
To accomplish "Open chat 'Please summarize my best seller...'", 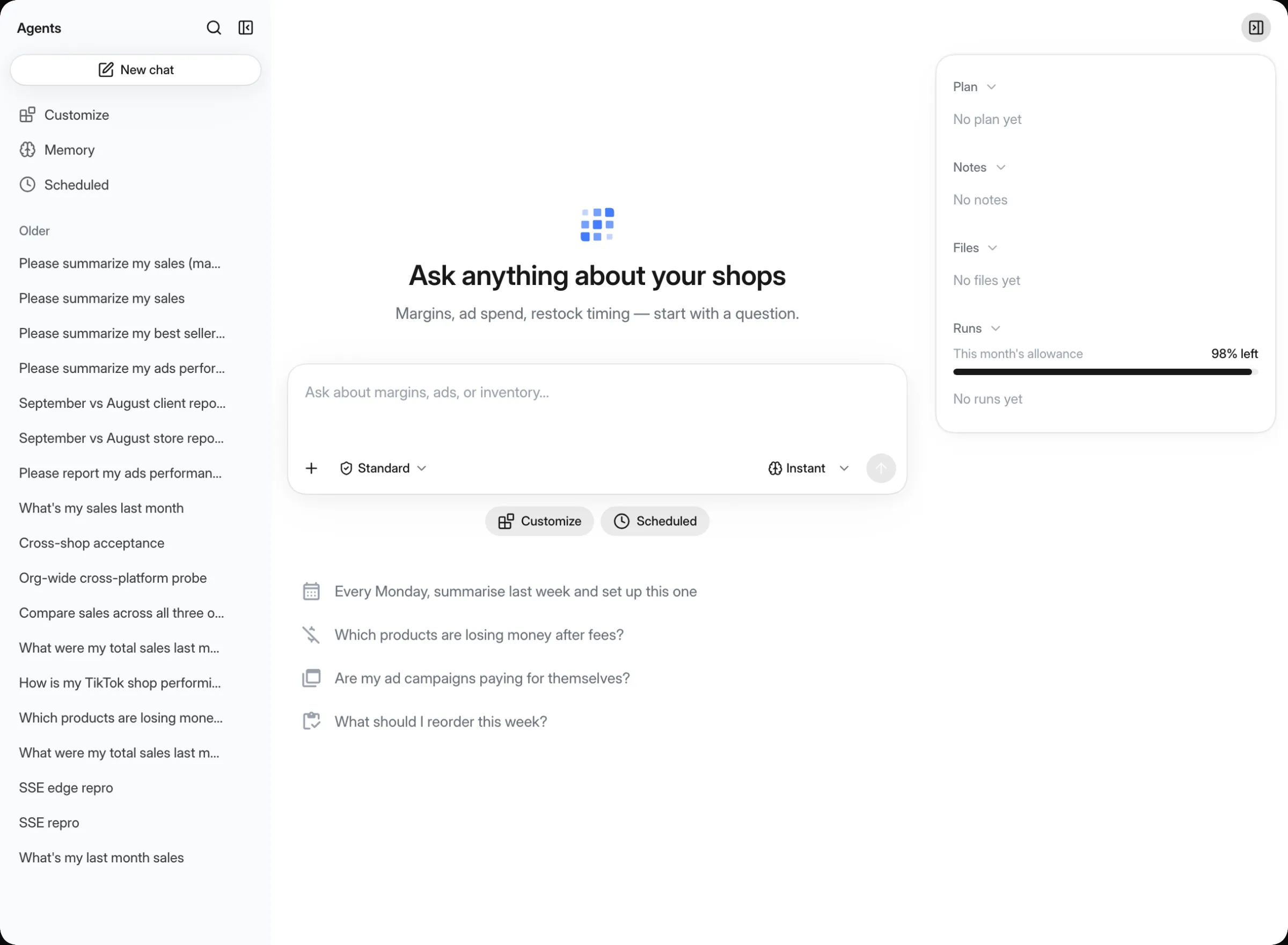I will click(x=136, y=333).
